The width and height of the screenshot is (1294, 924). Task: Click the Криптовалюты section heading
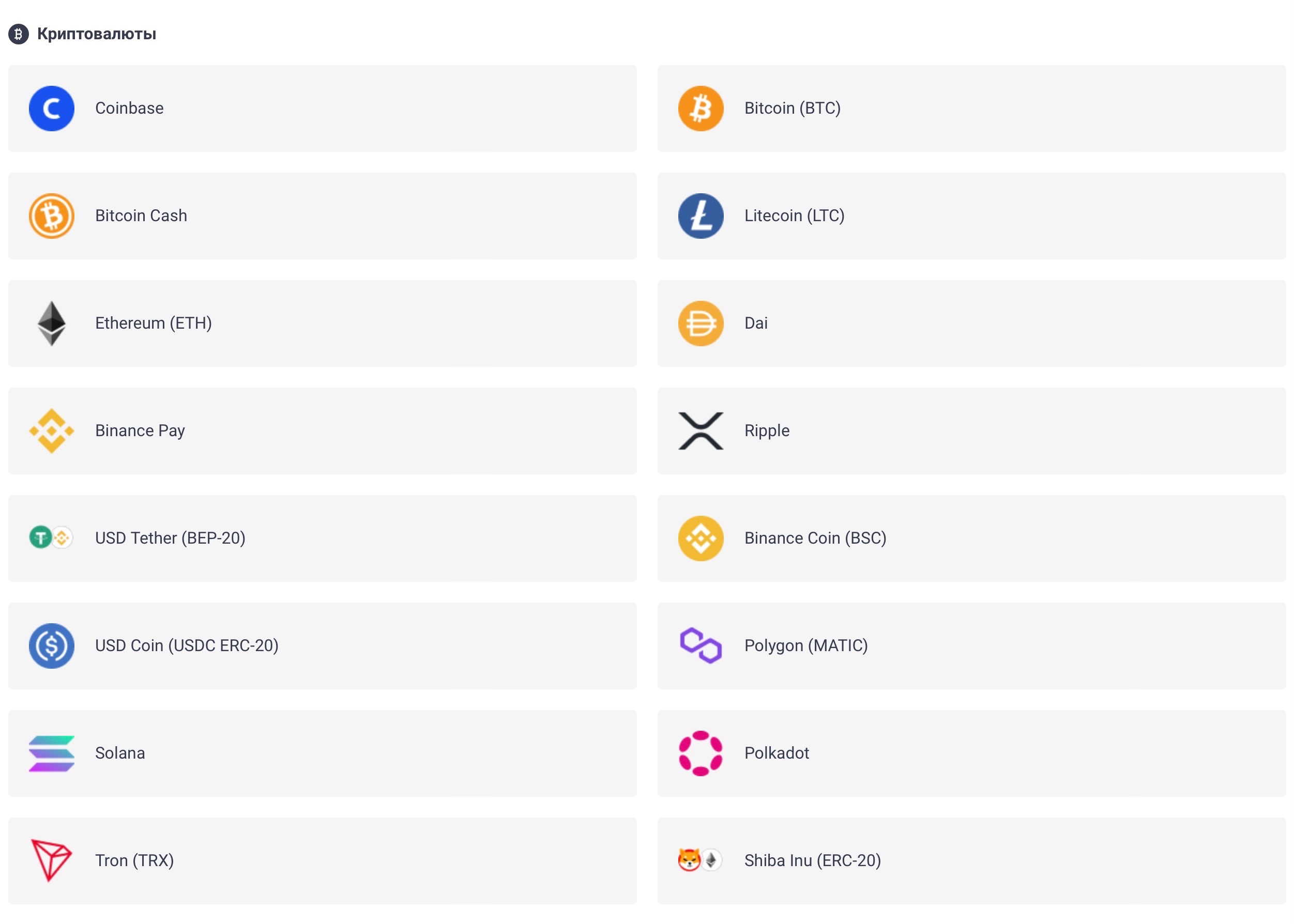pos(96,34)
